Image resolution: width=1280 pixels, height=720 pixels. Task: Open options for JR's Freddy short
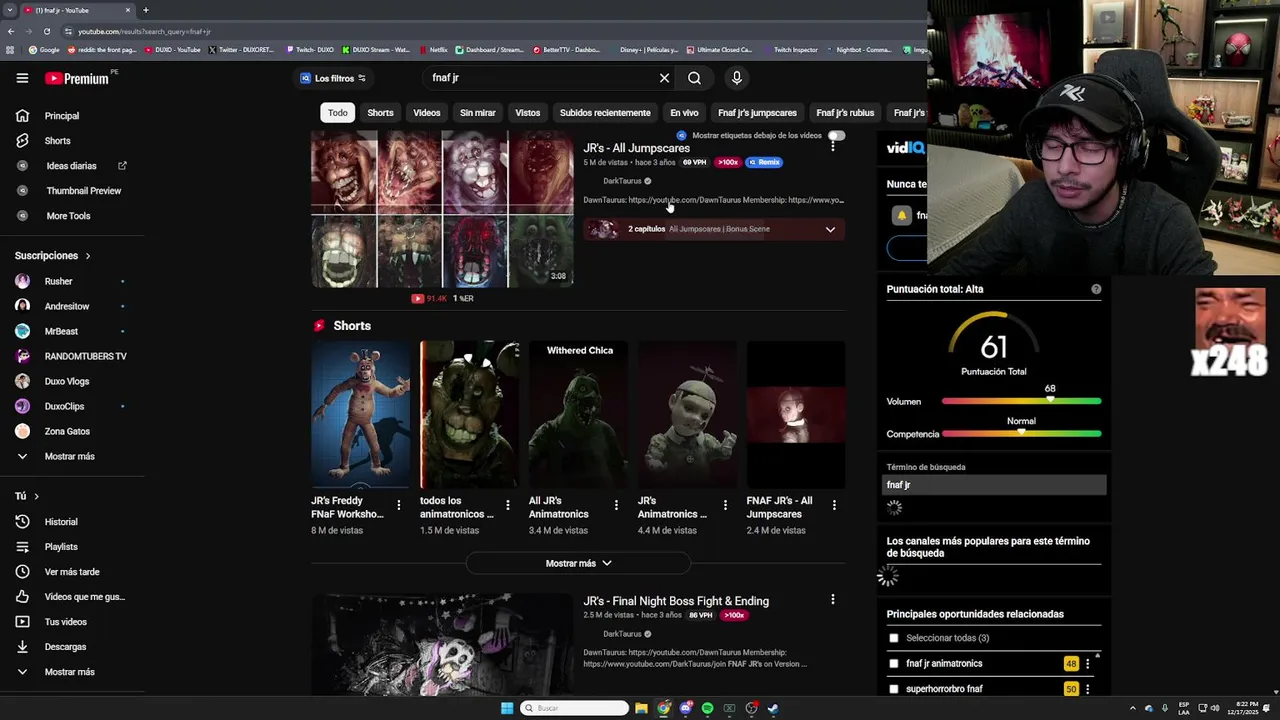point(398,505)
